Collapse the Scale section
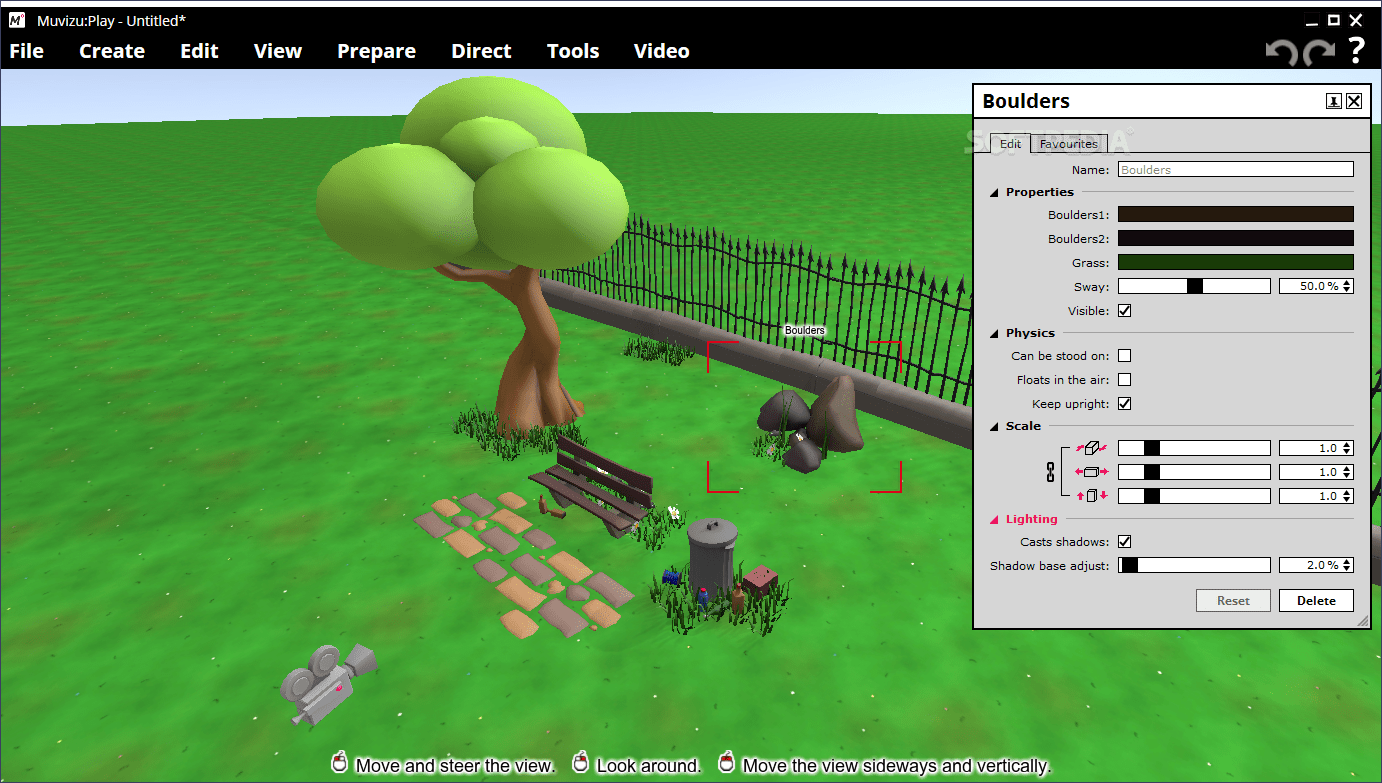This screenshot has width=1382, height=783. pos(995,426)
